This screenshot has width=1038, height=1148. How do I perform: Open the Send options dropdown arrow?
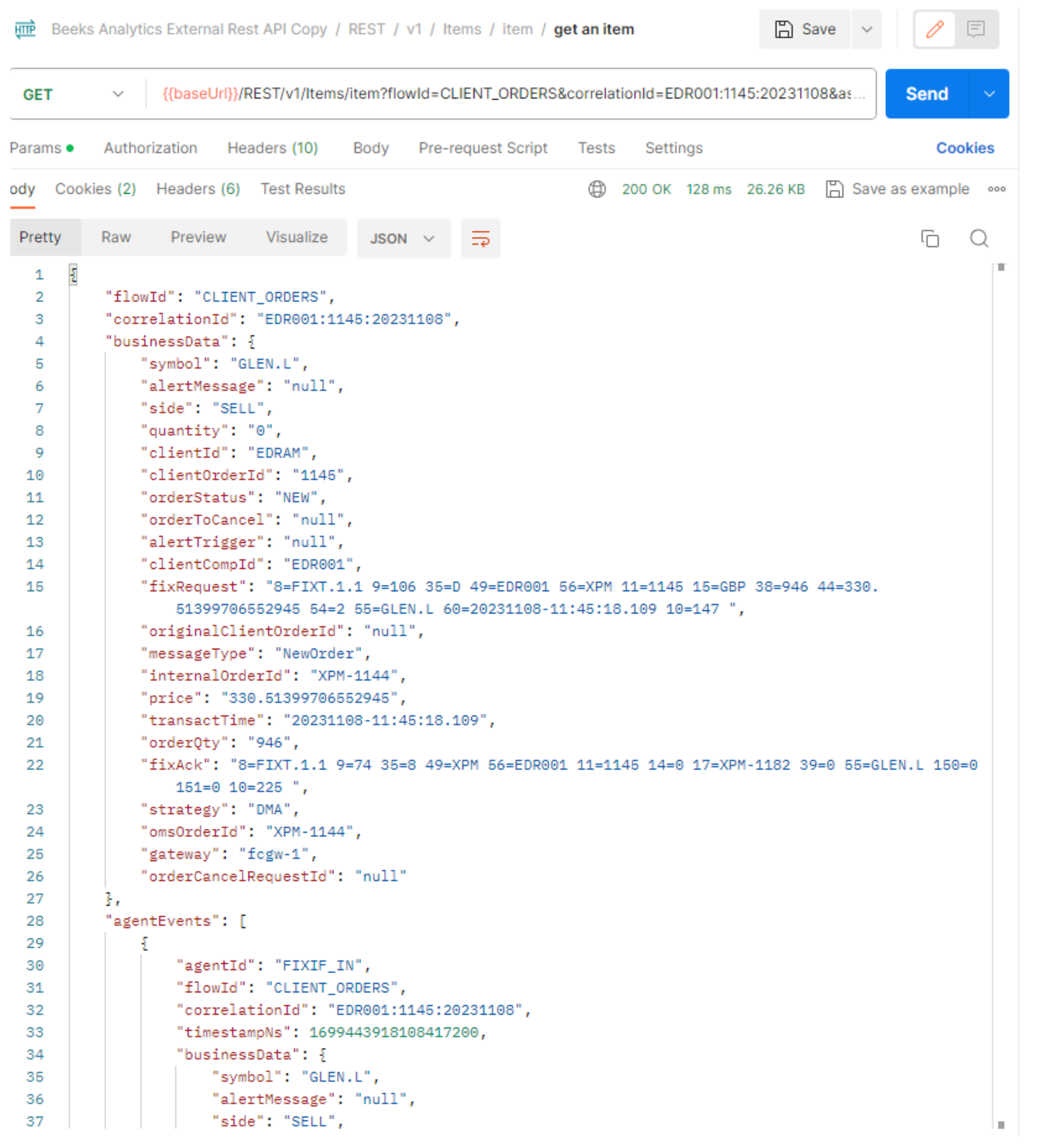[x=989, y=94]
